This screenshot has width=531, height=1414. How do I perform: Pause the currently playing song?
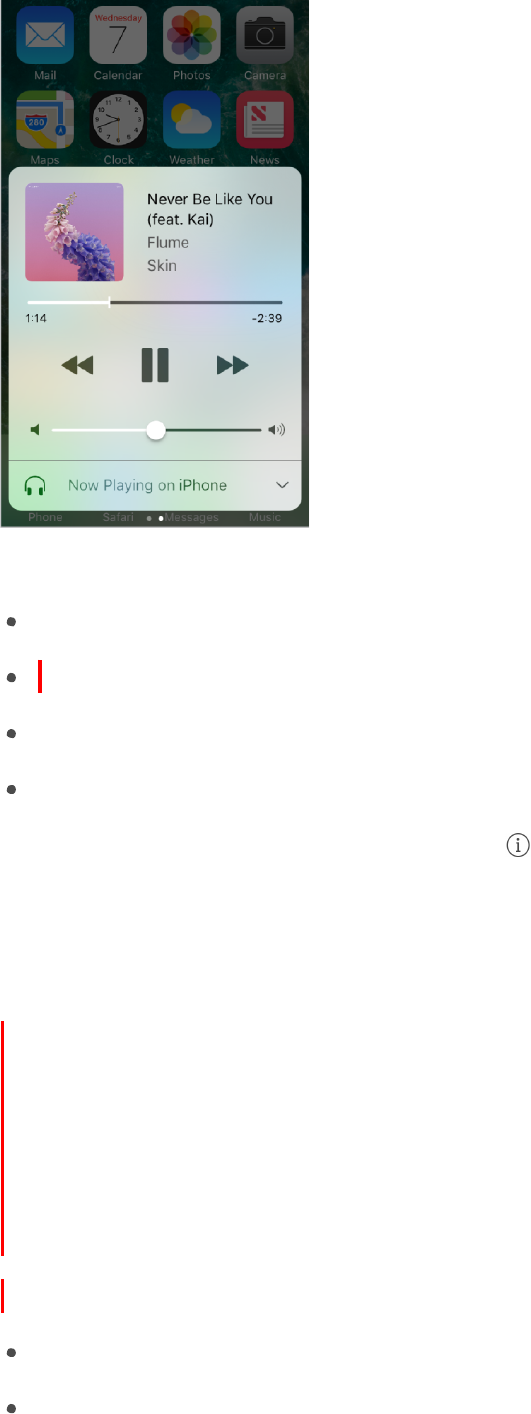tap(155, 365)
